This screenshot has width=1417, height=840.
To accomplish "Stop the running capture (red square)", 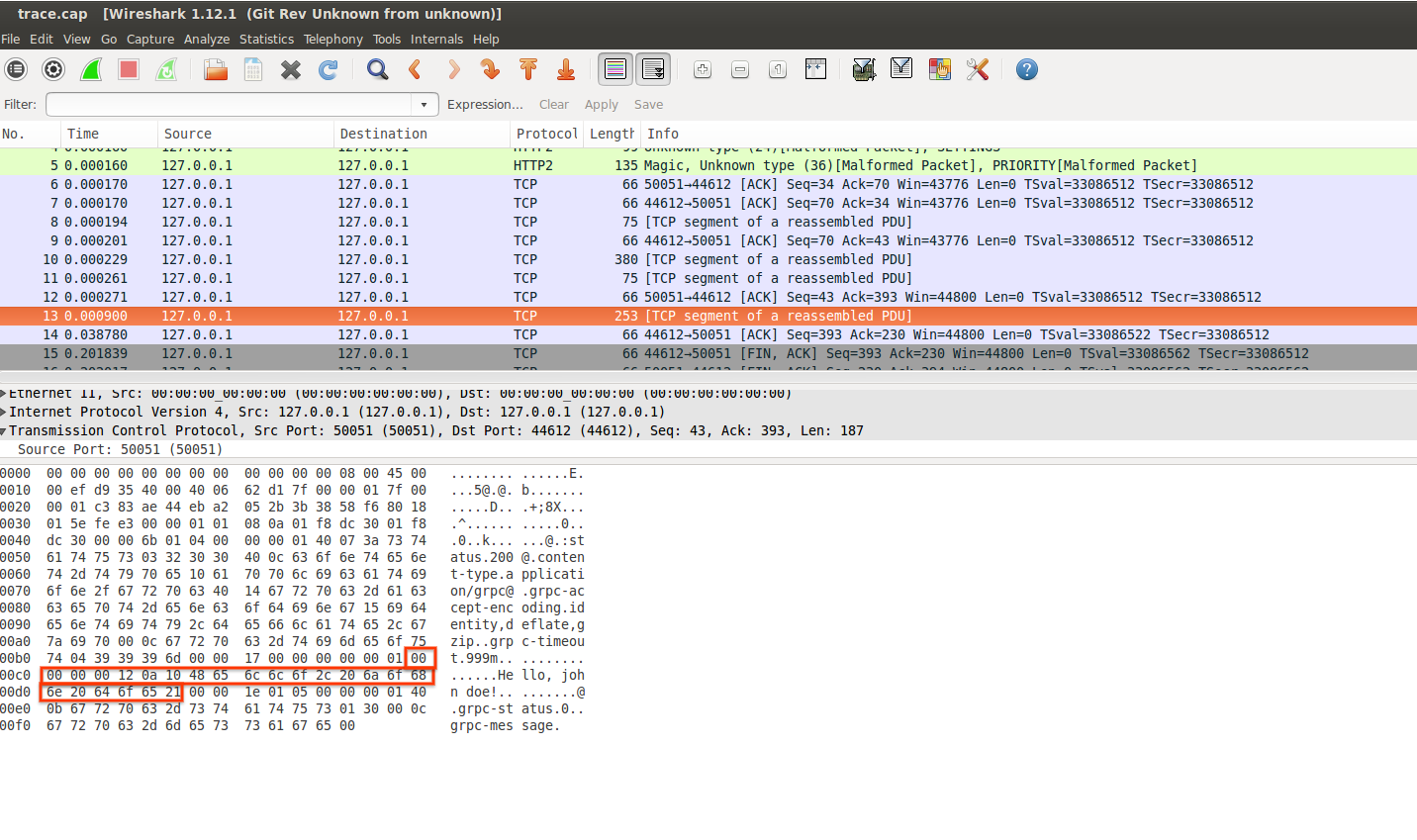I will [x=129, y=69].
